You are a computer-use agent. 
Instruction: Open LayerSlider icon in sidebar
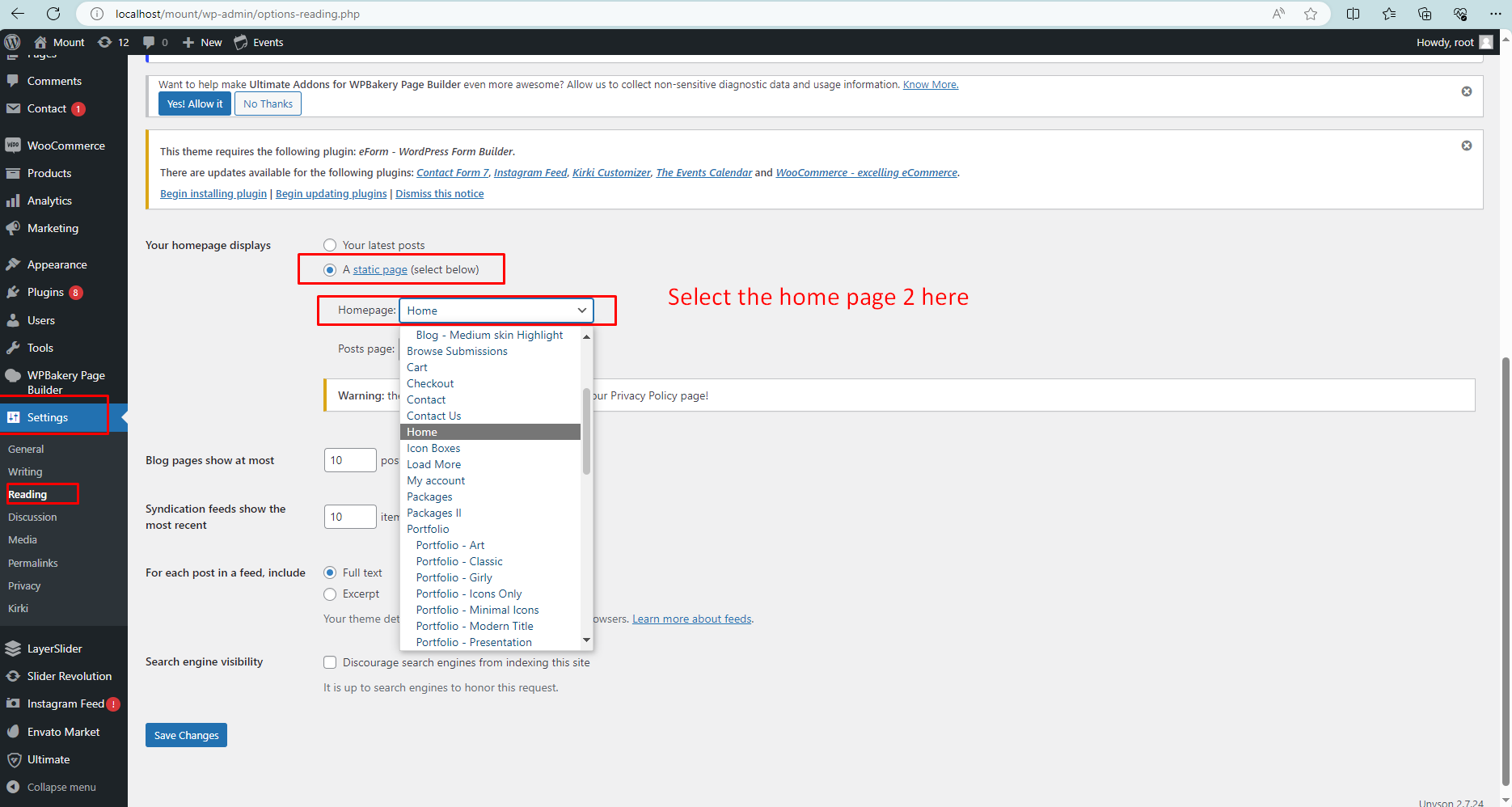(13, 649)
